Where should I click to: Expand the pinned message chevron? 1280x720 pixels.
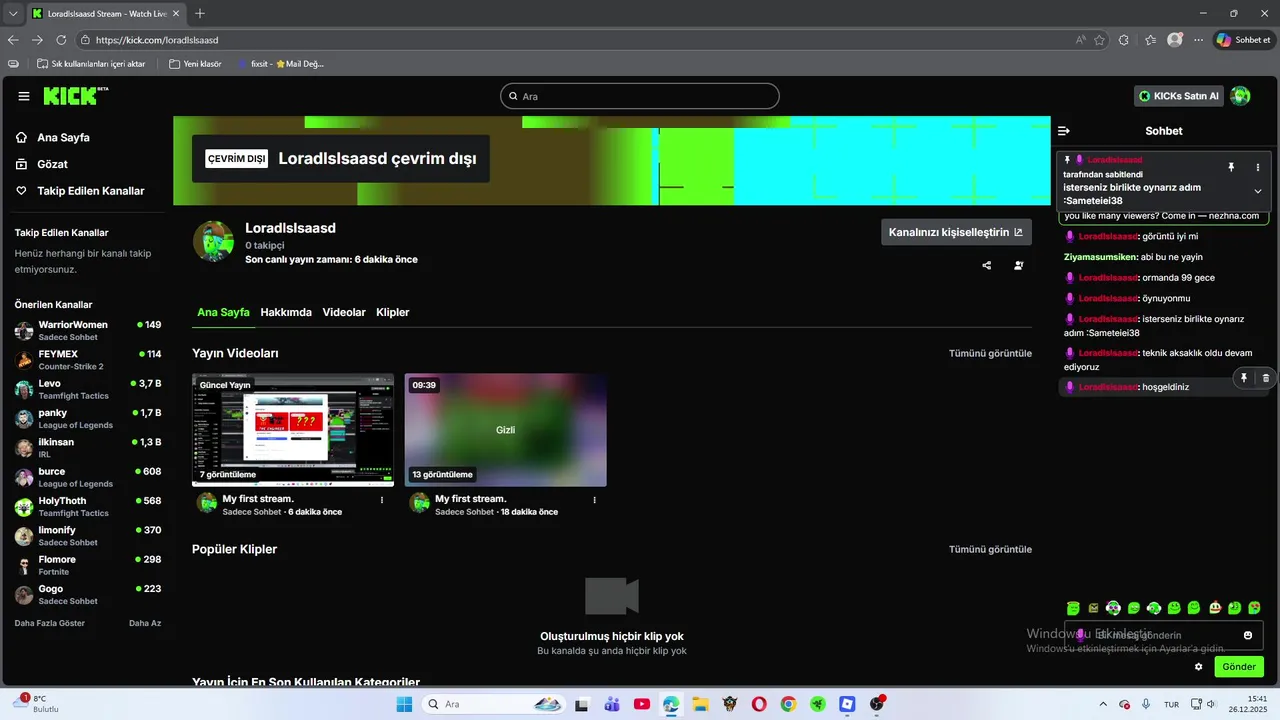coord(1258,191)
